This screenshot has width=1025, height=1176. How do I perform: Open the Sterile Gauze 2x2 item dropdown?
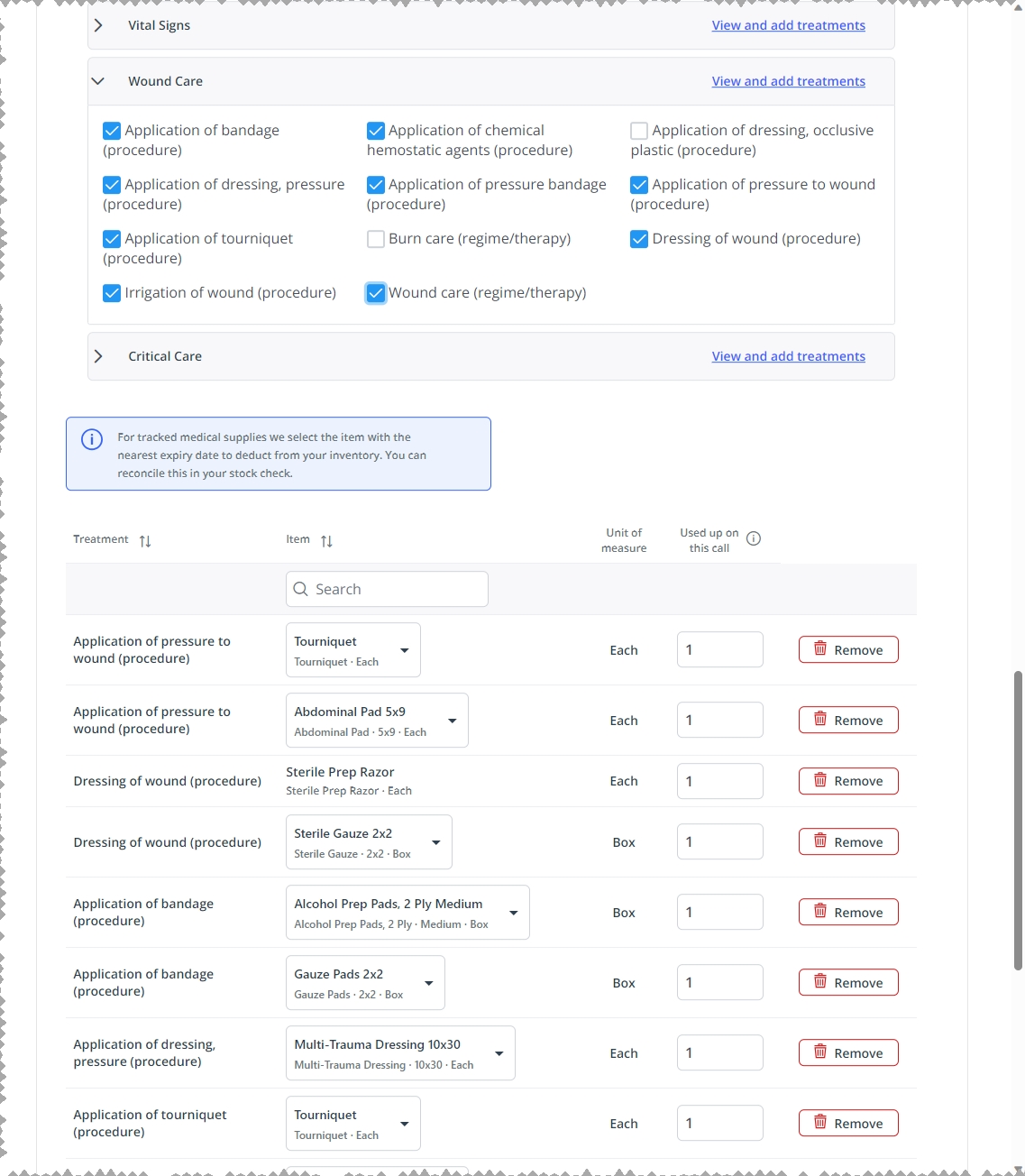(x=369, y=842)
